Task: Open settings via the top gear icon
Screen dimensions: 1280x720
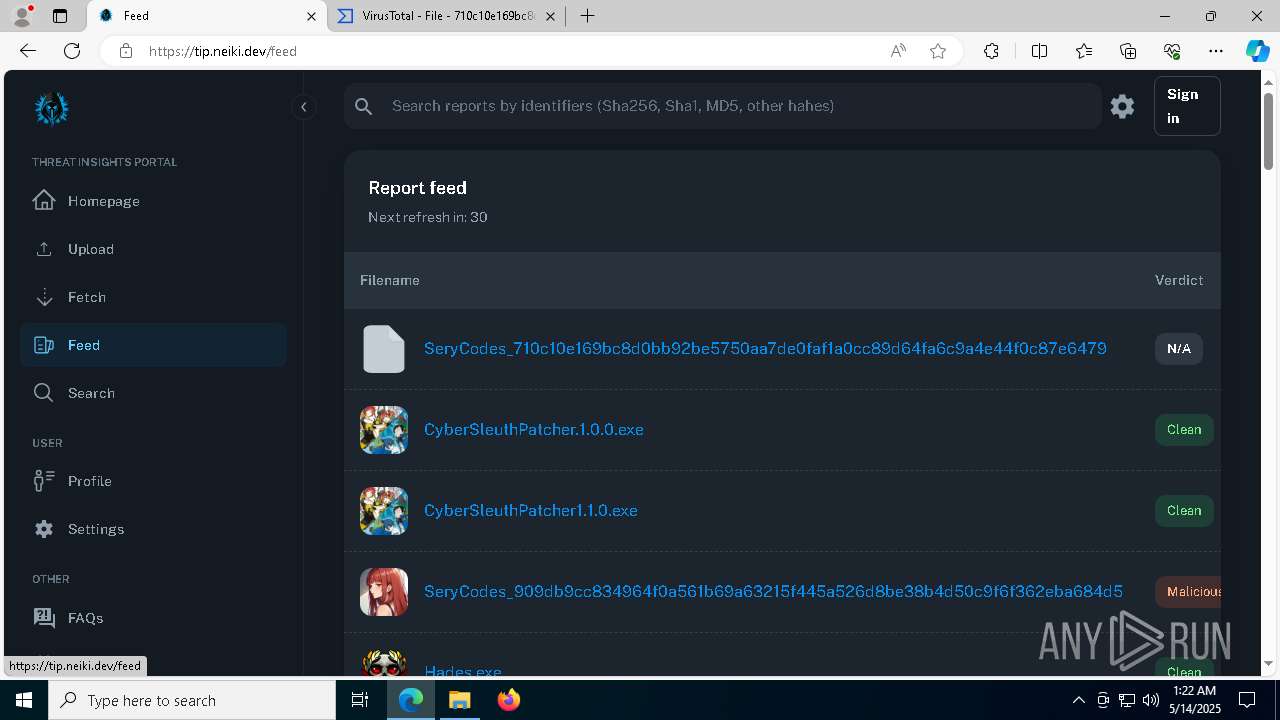Action: click(1122, 106)
